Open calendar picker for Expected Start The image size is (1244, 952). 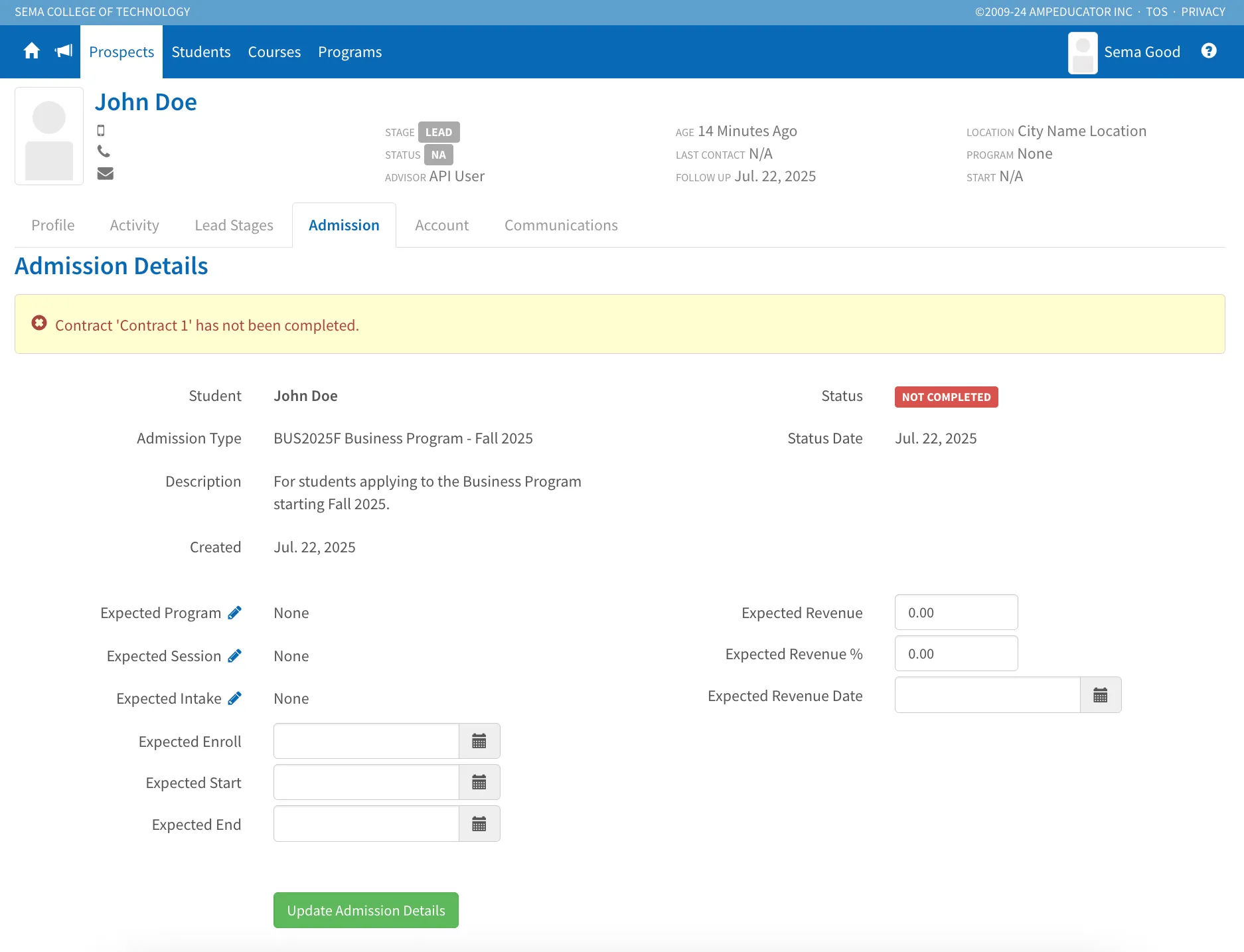[x=479, y=782]
